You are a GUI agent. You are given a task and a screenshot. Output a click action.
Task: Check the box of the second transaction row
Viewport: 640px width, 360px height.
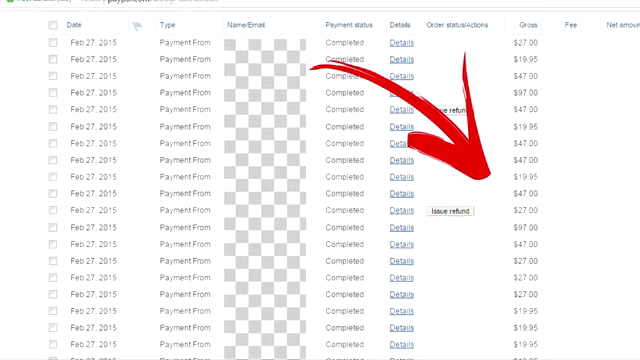(x=53, y=59)
